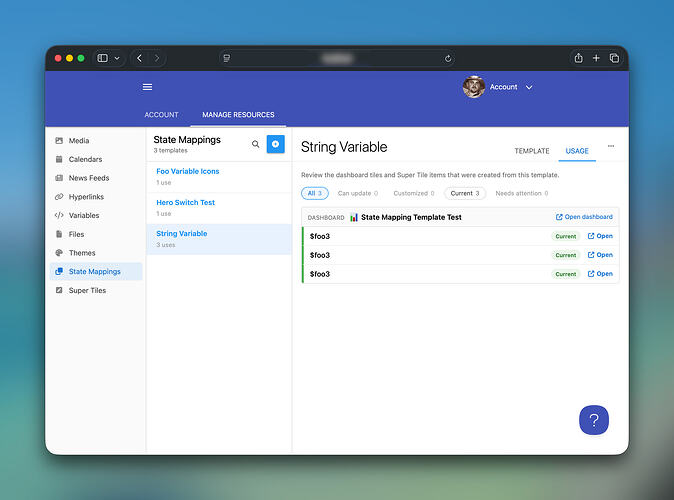Go forward in the browser
674x500 pixels.
click(x=157, y=58)
